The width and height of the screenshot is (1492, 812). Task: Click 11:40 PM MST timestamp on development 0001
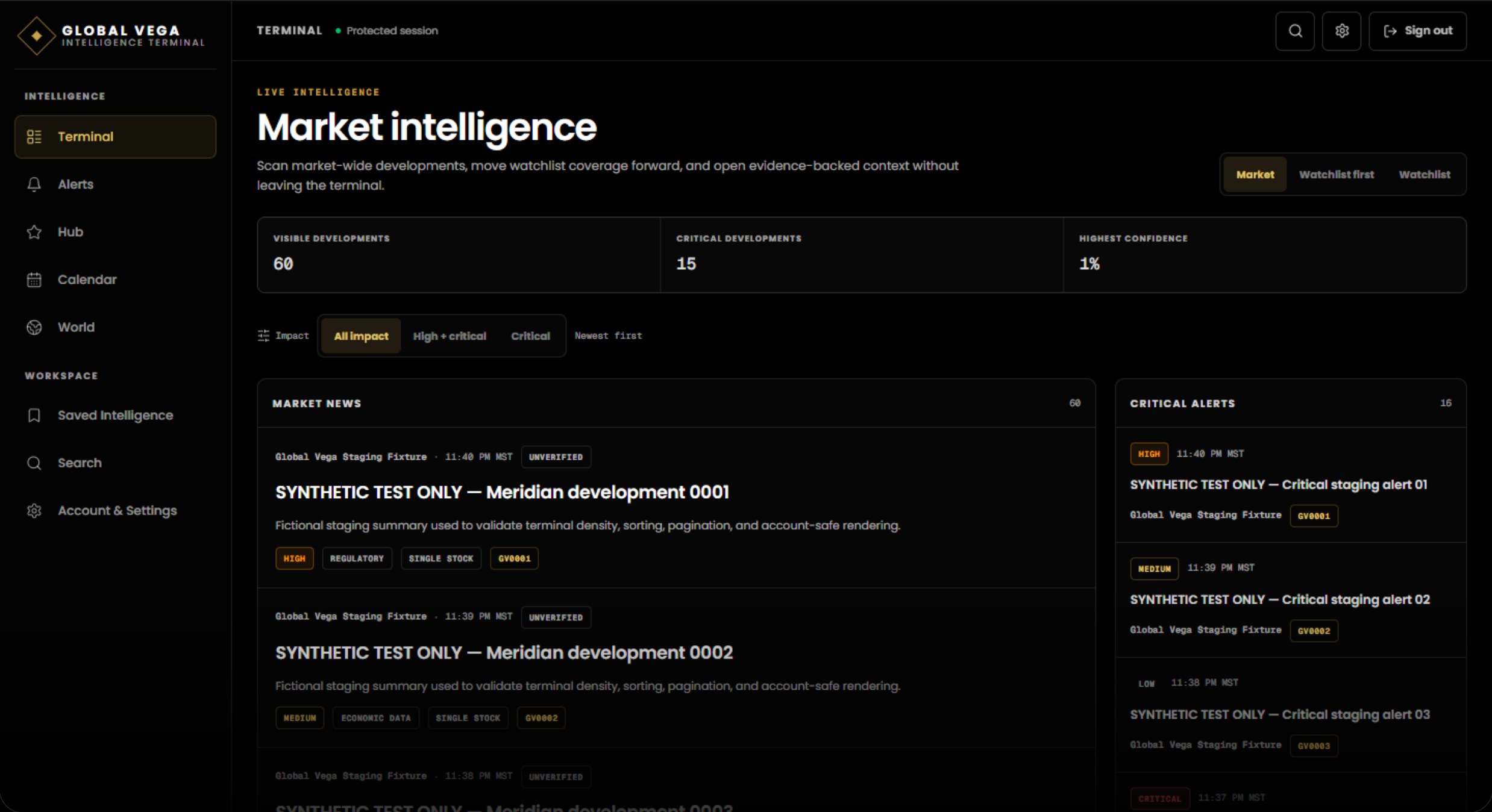[478, 457]
